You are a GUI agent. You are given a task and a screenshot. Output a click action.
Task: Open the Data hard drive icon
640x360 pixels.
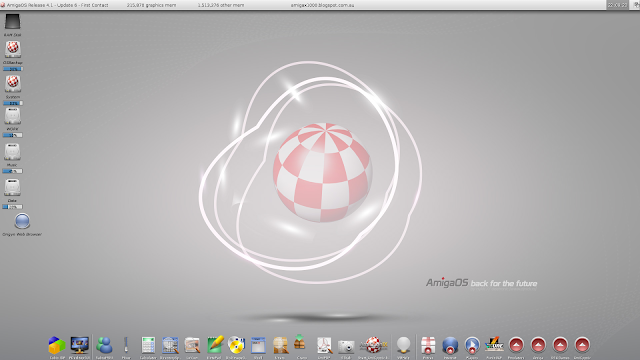coord(12,187)
